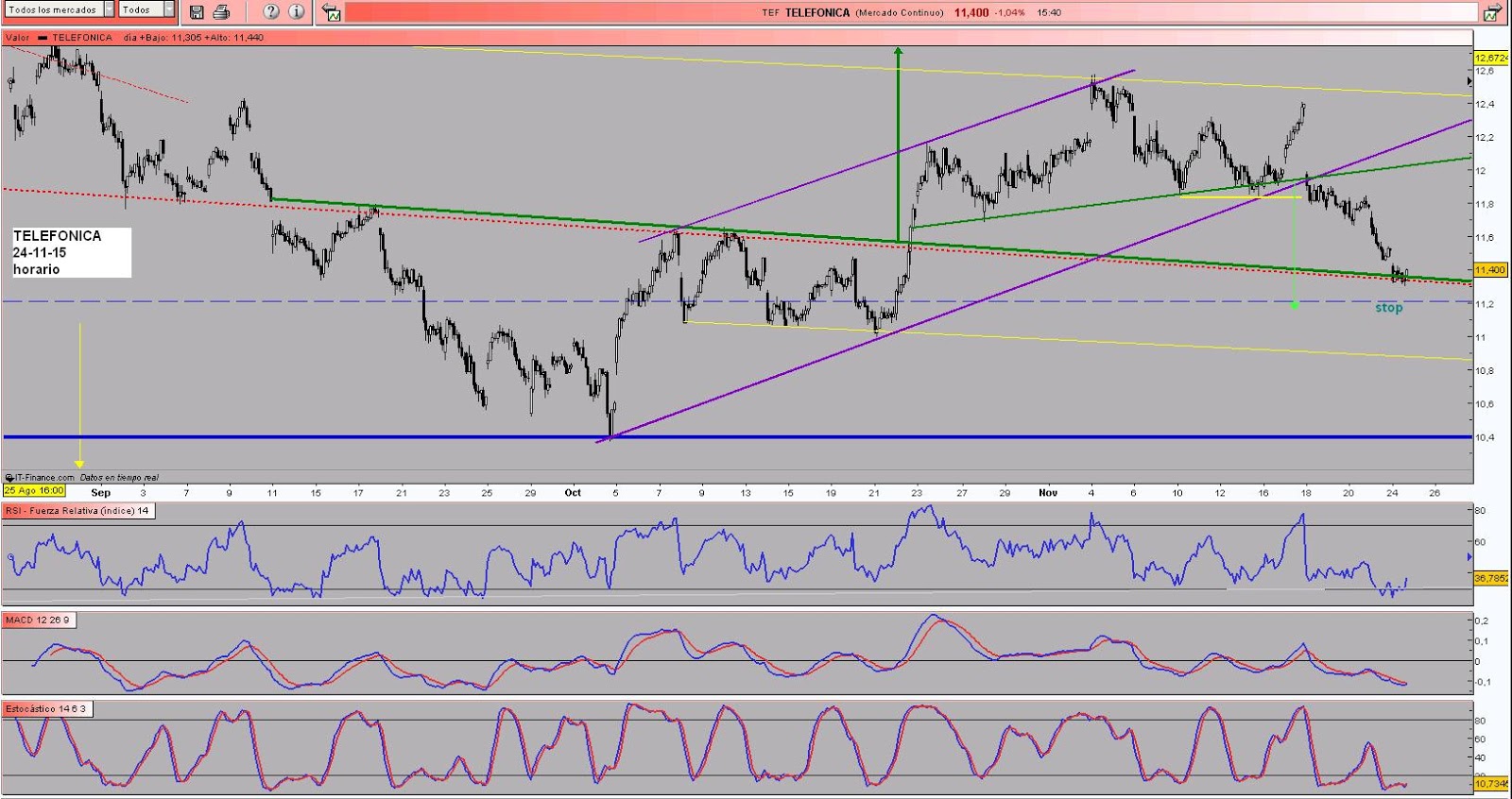Click the 'Oct' month marker on time axis

pyautogui.click(x=573, y=493)
